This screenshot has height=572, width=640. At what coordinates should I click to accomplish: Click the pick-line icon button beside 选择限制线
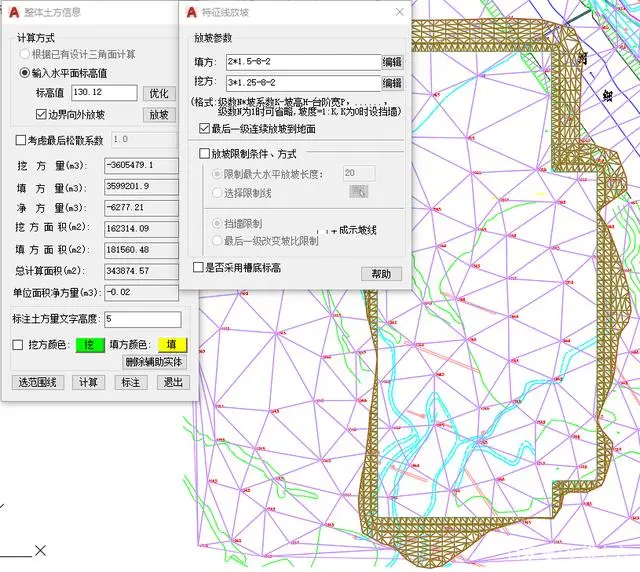(x=359, y=191)
